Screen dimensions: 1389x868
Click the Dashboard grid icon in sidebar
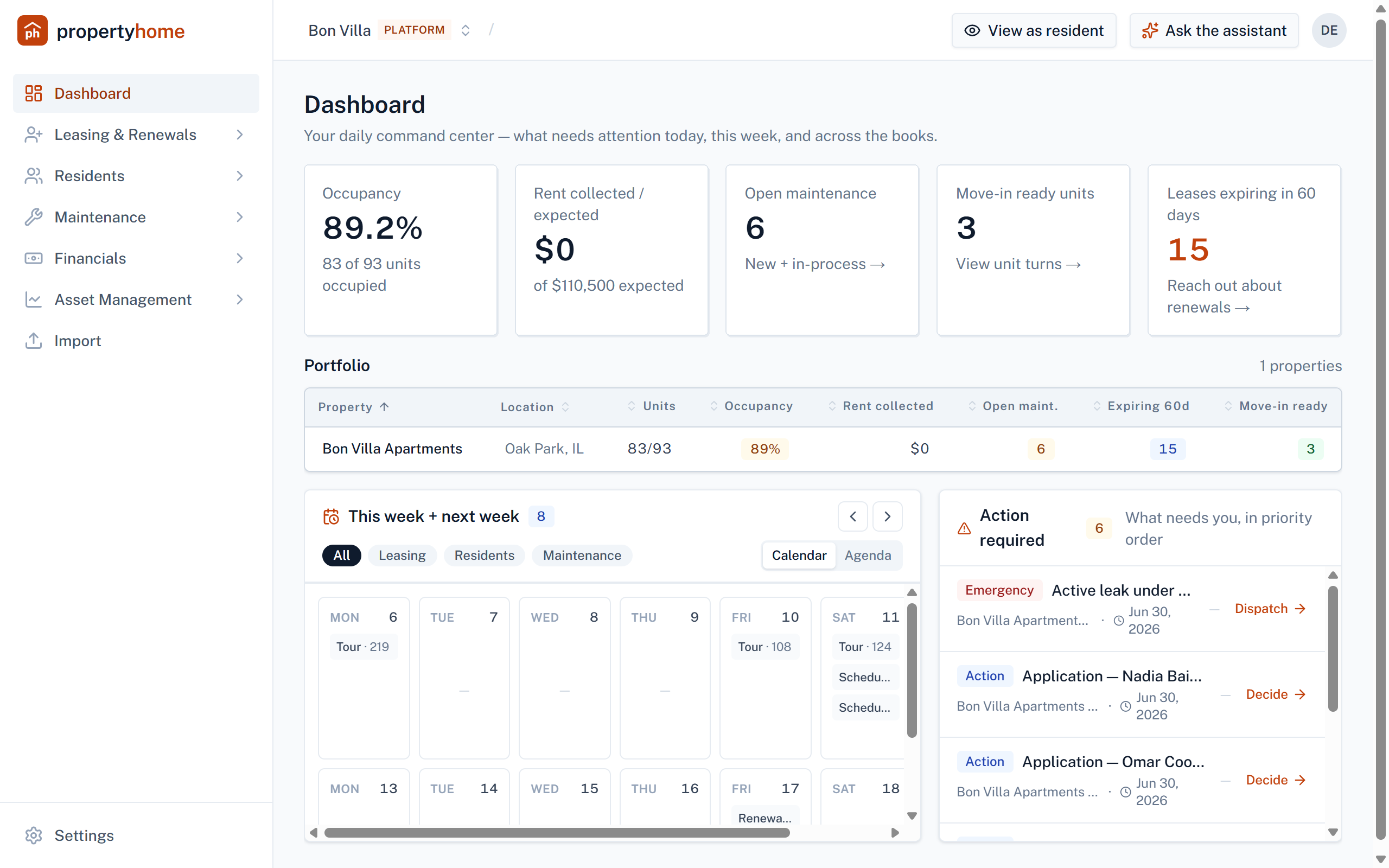(34, 93)
